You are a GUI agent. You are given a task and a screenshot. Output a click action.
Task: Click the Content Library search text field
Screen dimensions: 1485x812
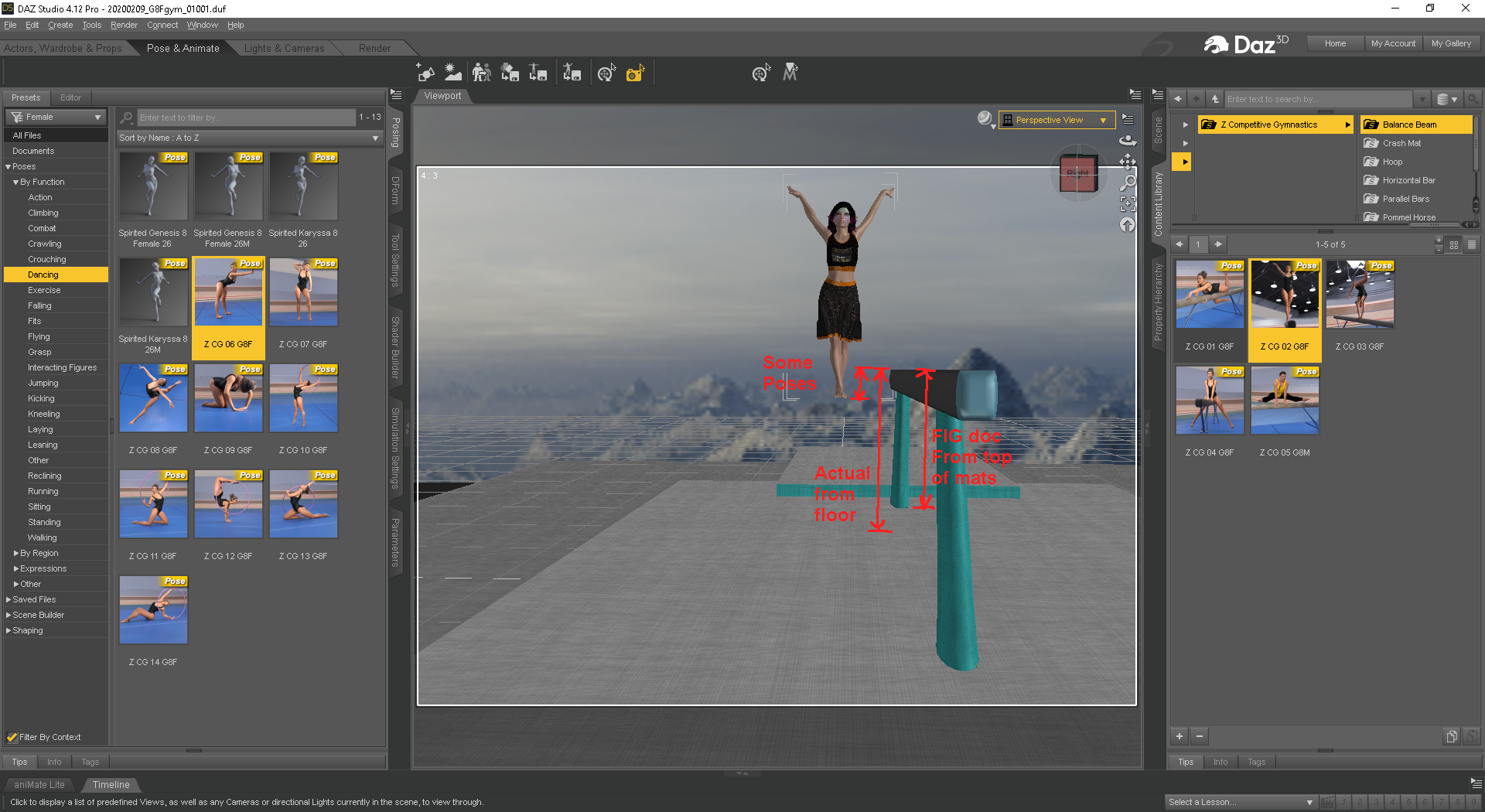[1319, 99]
